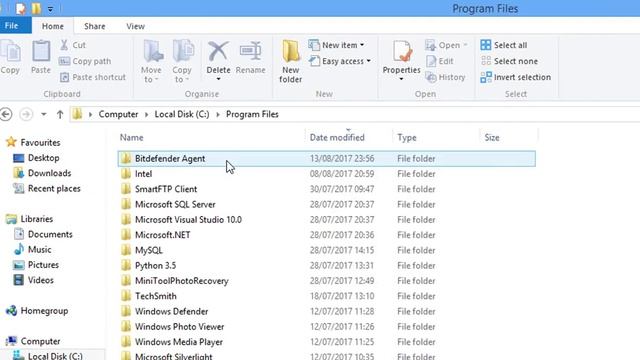
Task: Click the History command
Action: [445, 77]
